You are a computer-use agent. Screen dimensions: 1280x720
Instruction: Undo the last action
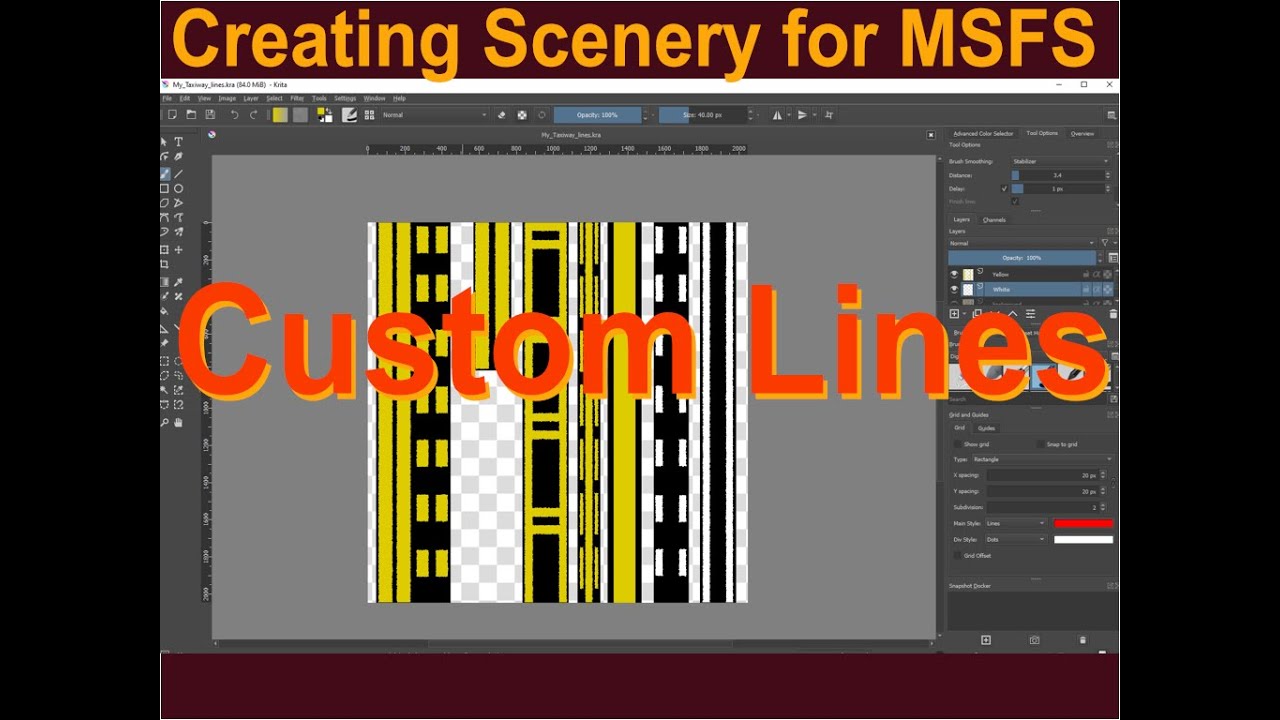pos(235,115)
